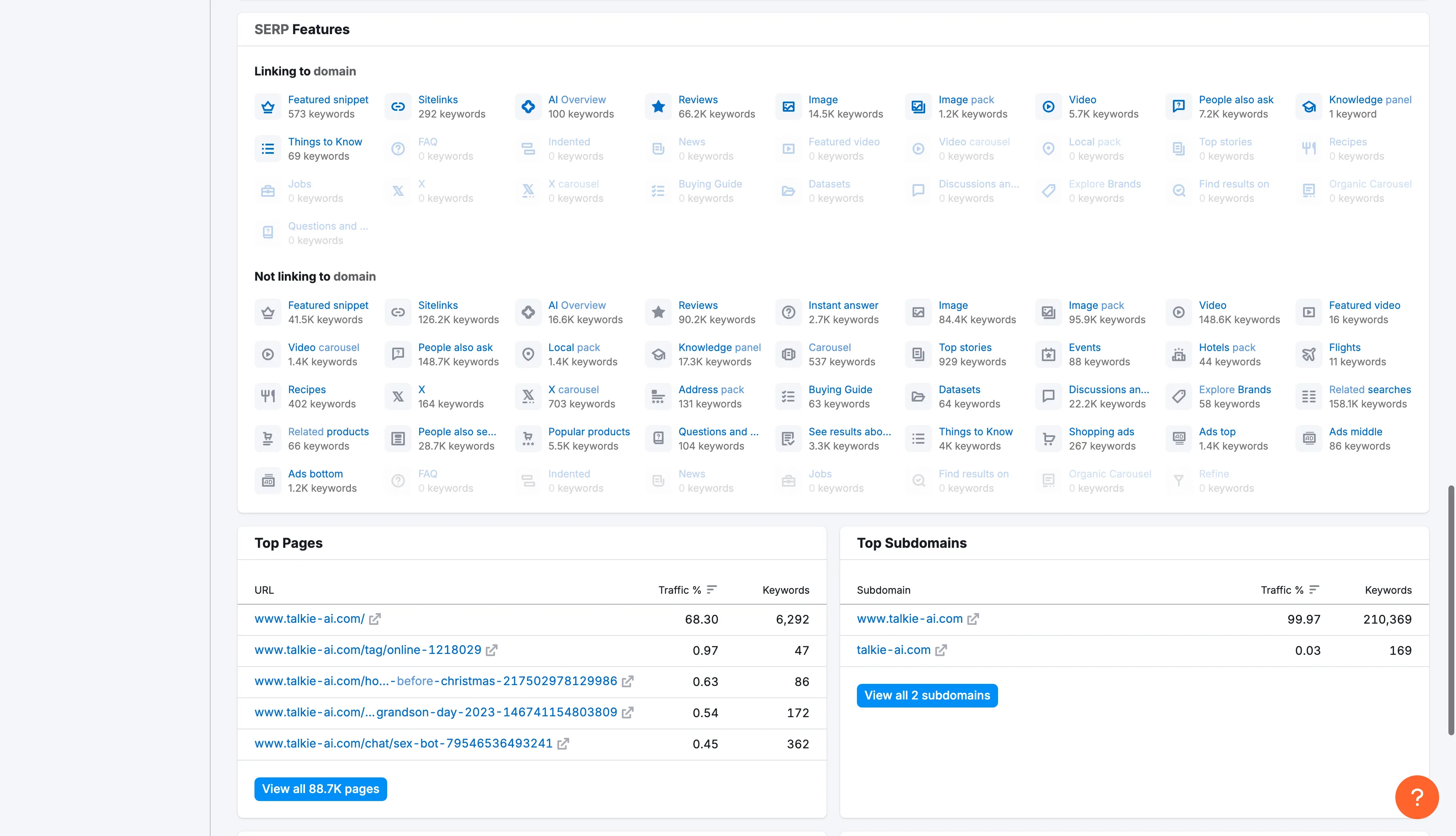Click the Sitelinks chain icon under Linking to domain
This screenshot has width=1456, height=836.
click(398, 107)
